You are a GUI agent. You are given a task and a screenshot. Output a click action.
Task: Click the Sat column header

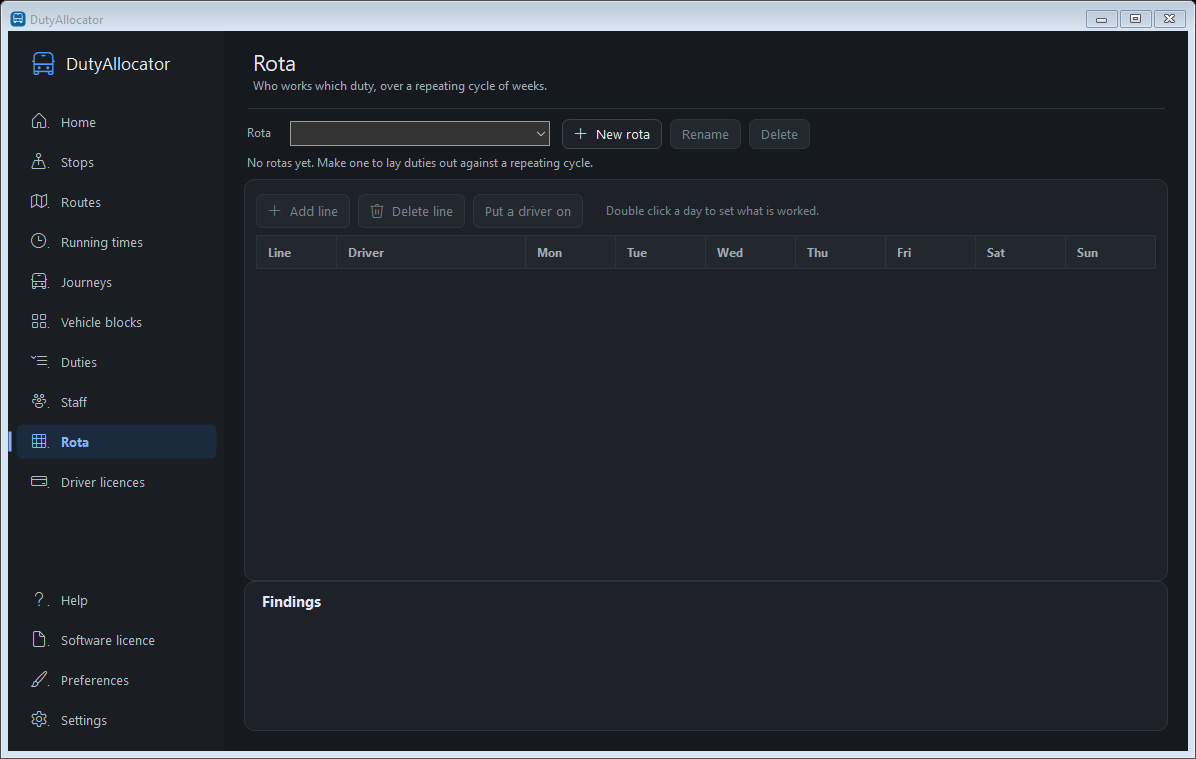[x=1021, y=252]
